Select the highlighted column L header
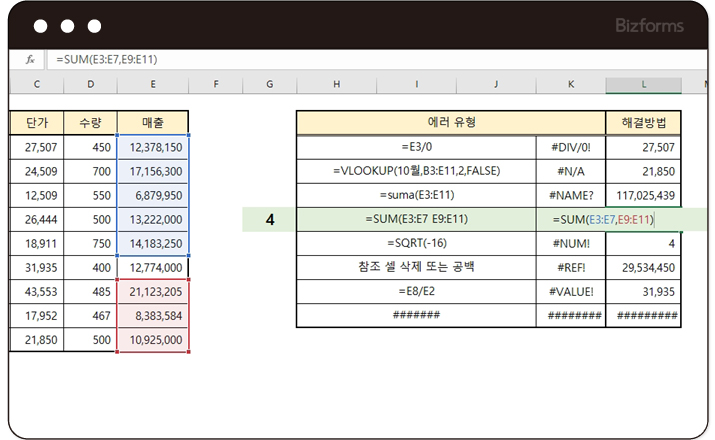Screen dimensions: 715x440 643,84
